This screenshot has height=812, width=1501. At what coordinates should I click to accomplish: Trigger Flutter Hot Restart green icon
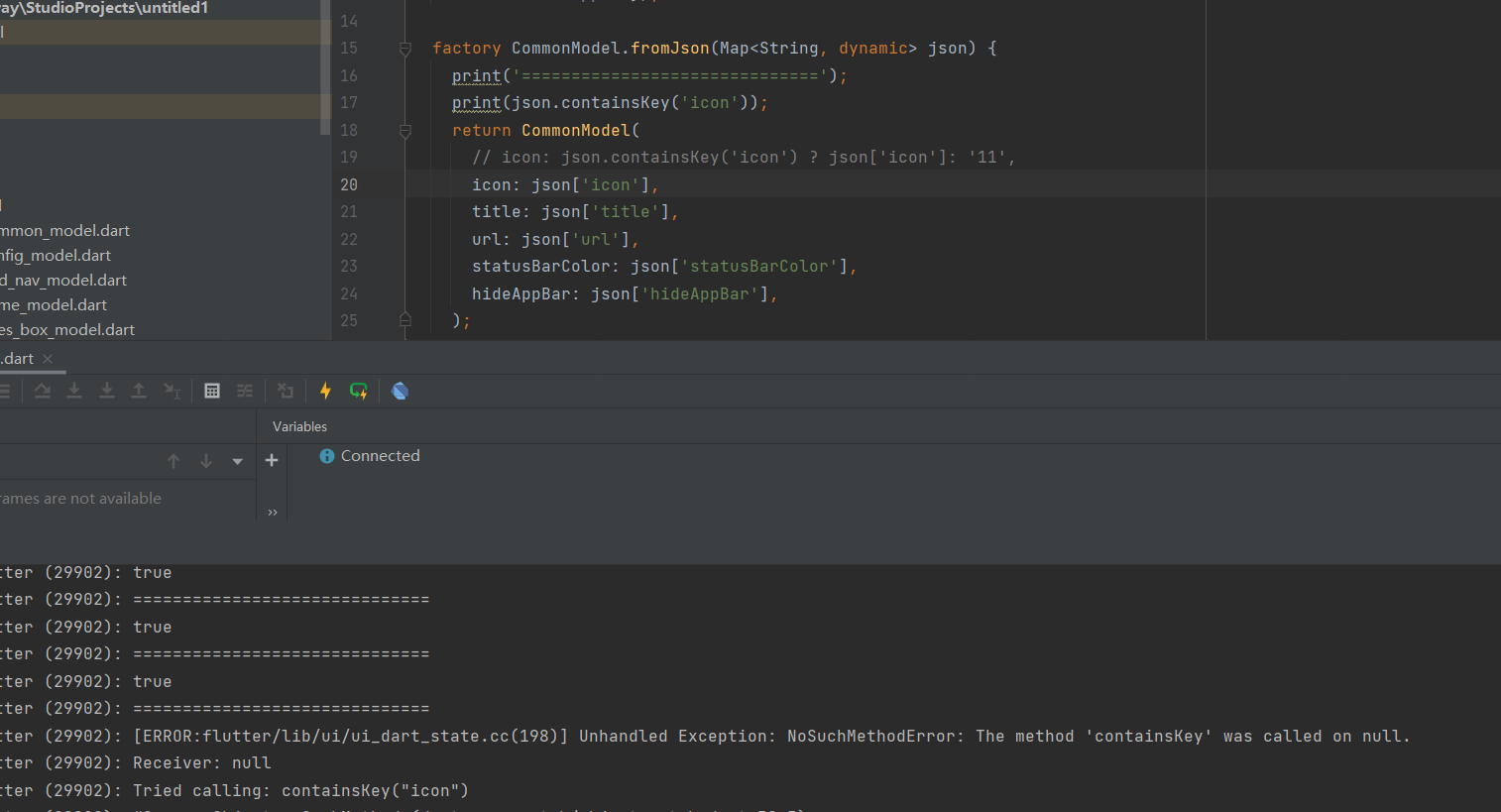[359, 391]
